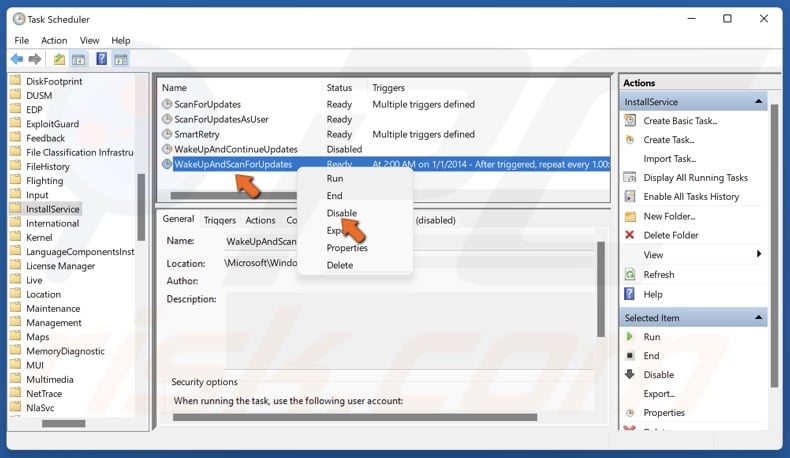Click Enable All Tasks History link
This screenshot has height=458, width=790.
[691, 197]
